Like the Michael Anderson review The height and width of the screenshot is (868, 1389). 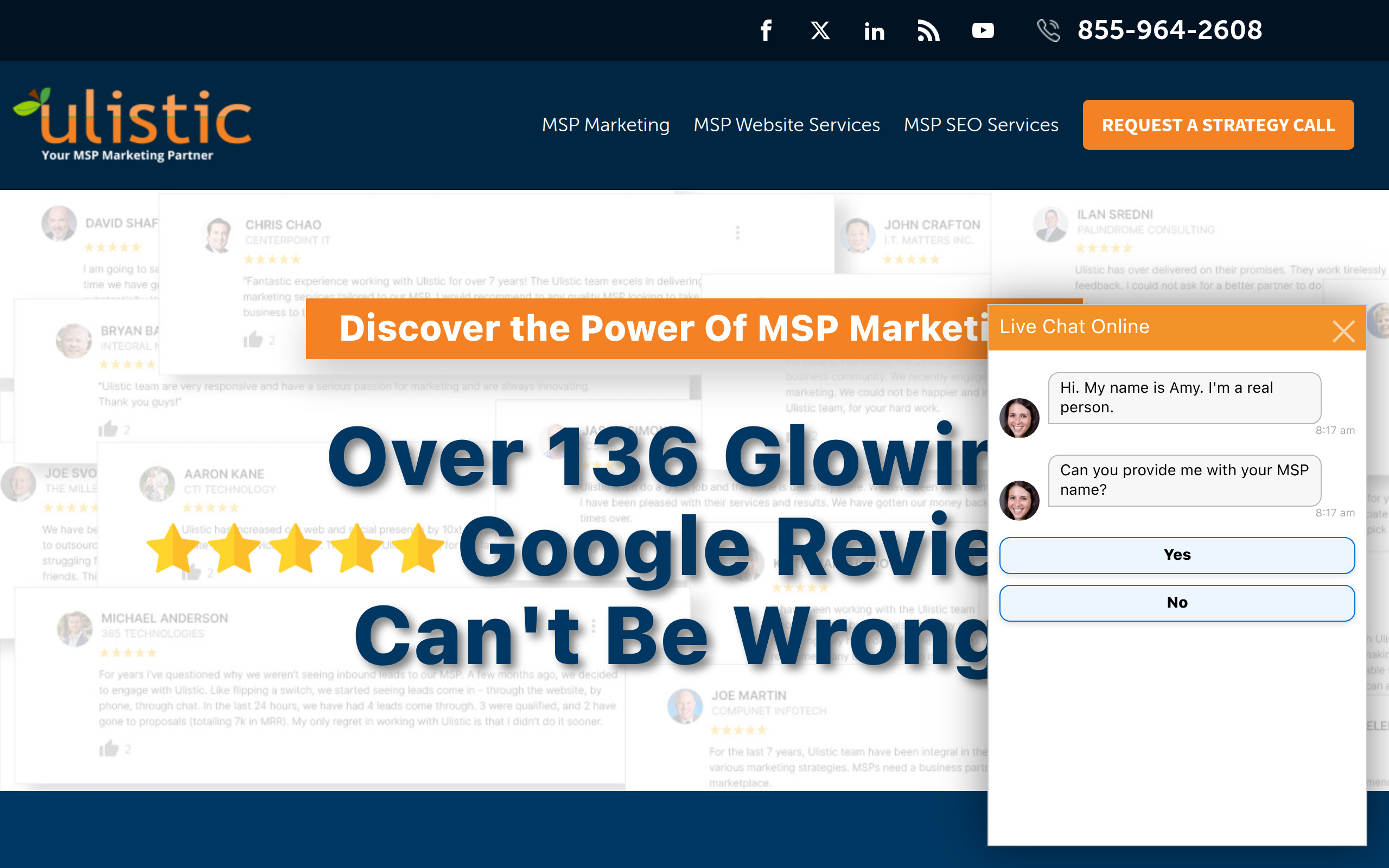point(109,749)
